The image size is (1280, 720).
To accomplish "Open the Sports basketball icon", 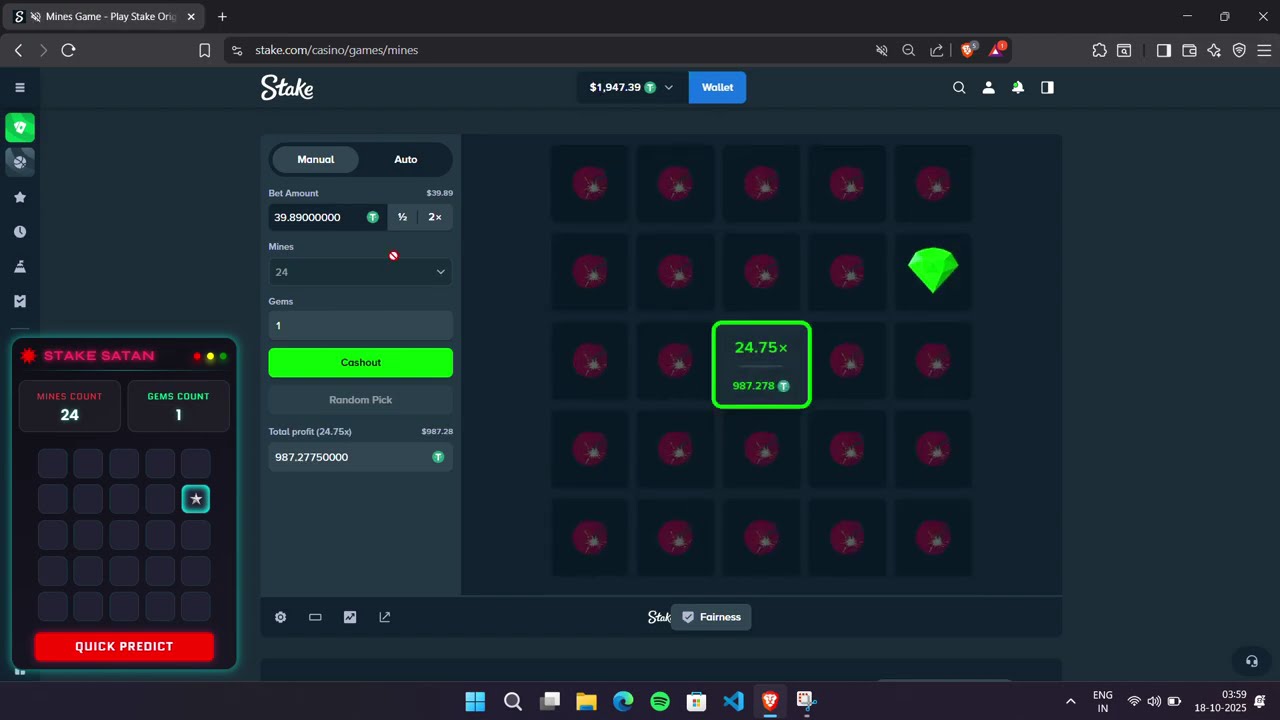I will coord(19,161).
